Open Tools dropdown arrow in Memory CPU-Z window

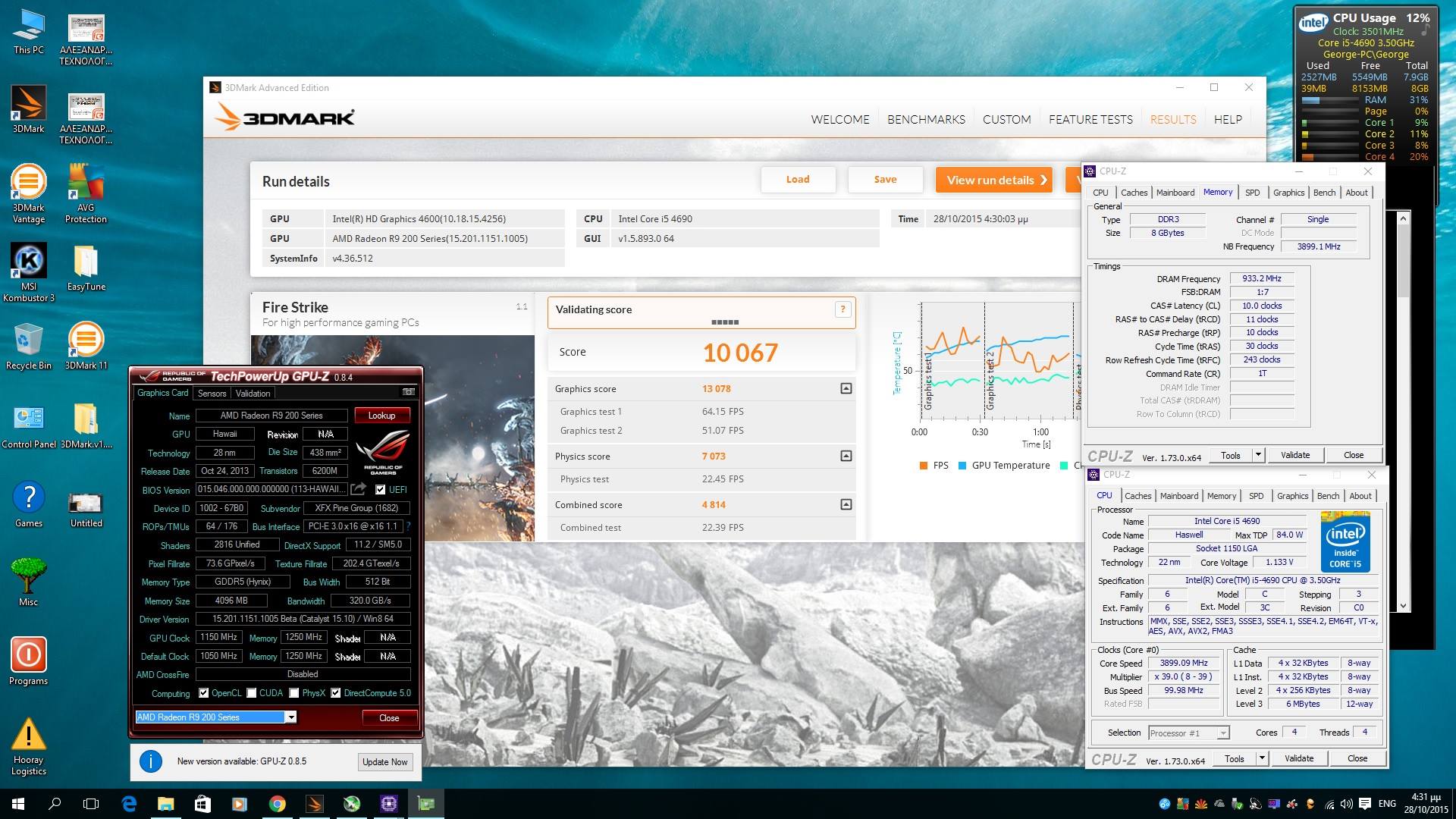(x=1258, y=455)
